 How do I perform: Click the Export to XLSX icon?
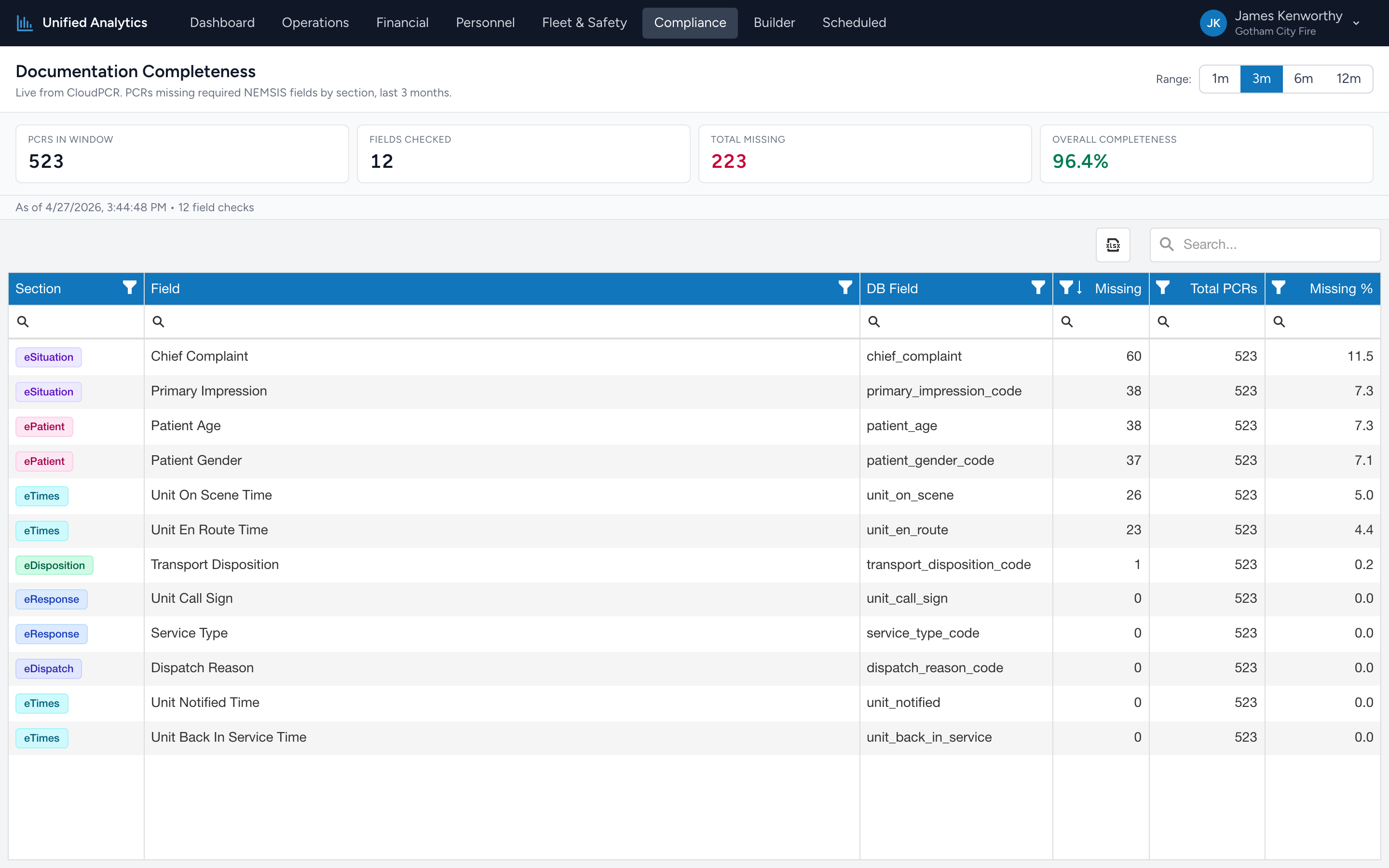click(1113, 245)
